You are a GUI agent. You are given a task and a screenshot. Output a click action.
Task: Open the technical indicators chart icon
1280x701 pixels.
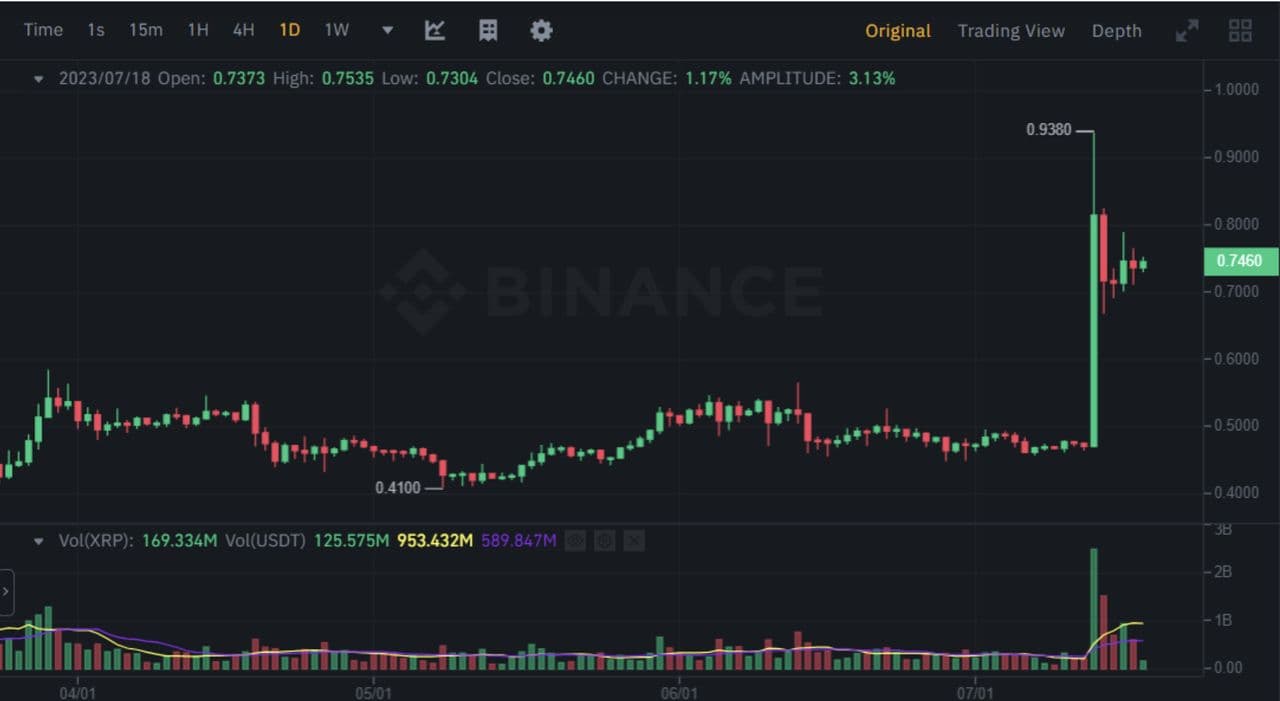coord(435,30)
